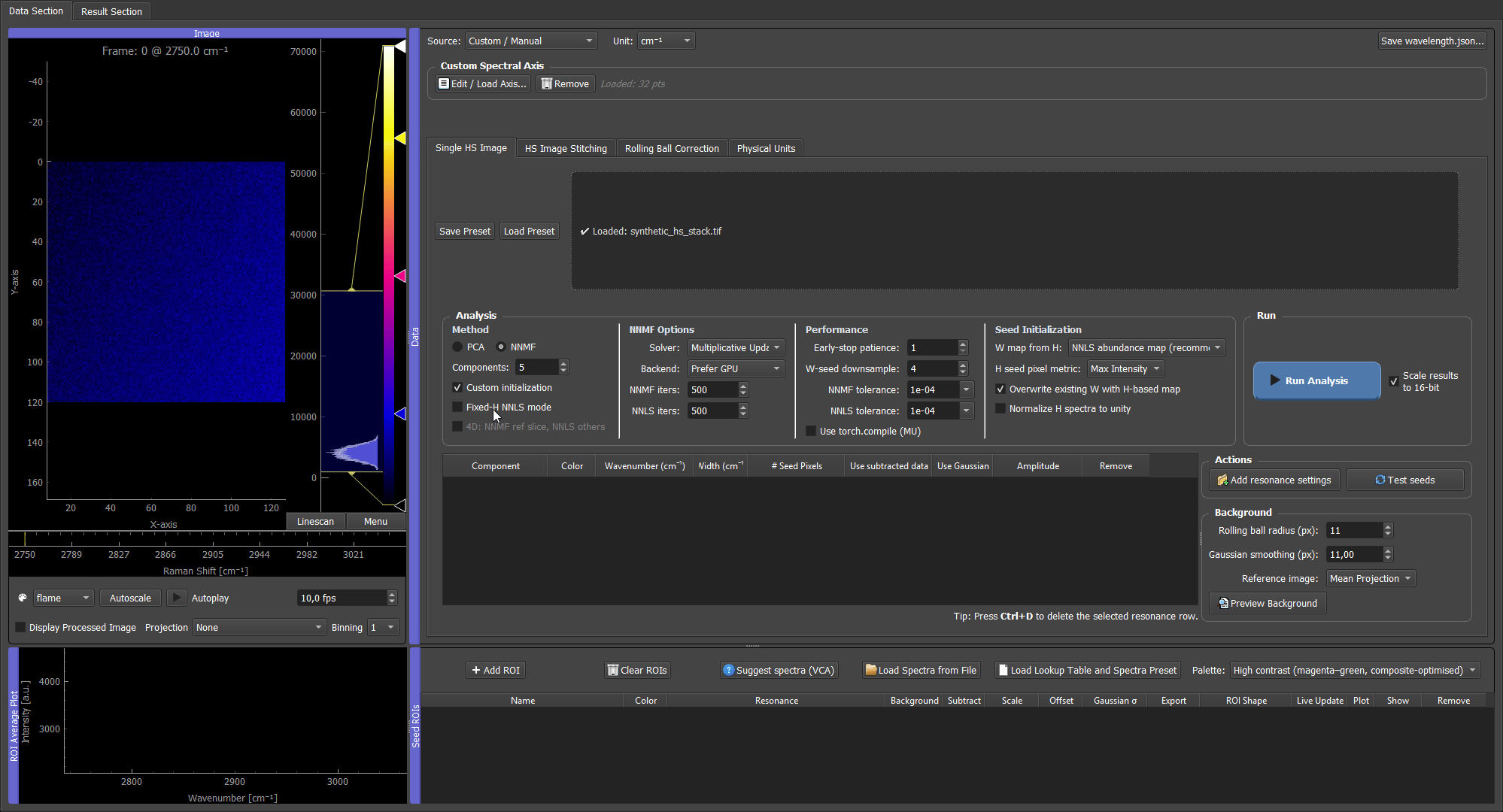
Task: Click Preview Background button
Action: click(x=1268, y=603)
